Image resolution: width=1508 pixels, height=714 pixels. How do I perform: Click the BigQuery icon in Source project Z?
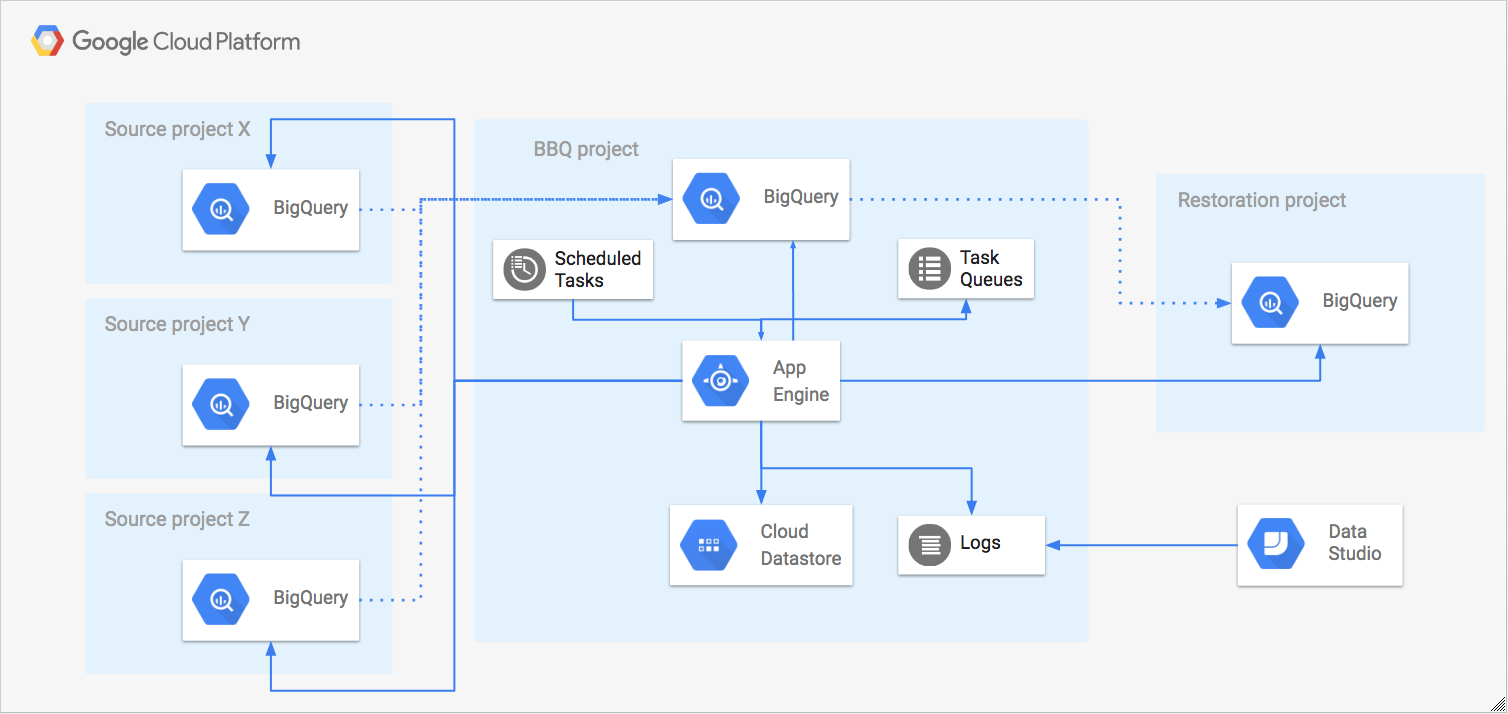(221, 598)
